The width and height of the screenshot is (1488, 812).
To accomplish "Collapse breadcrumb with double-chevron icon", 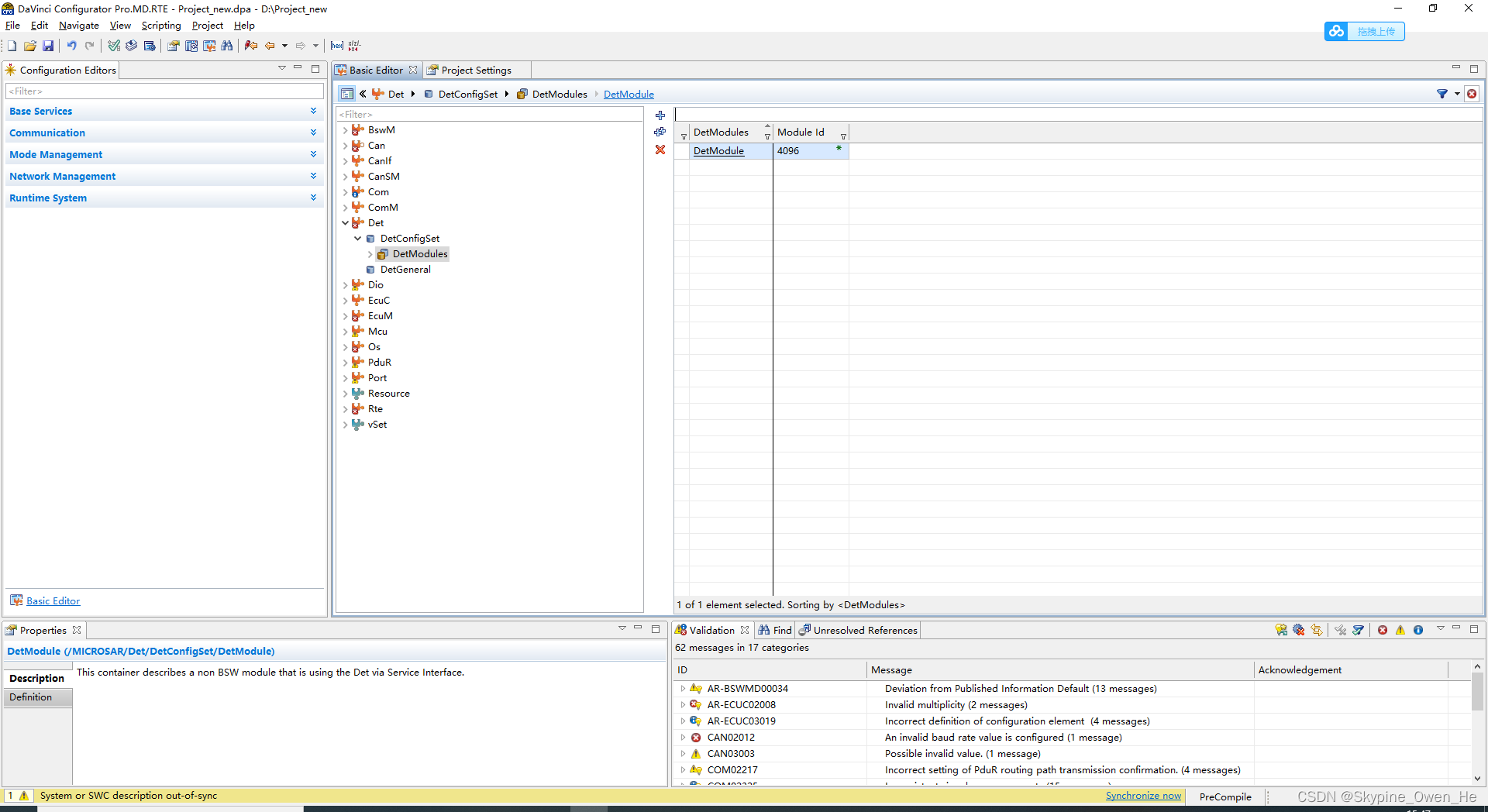I will tap(363, 94).
